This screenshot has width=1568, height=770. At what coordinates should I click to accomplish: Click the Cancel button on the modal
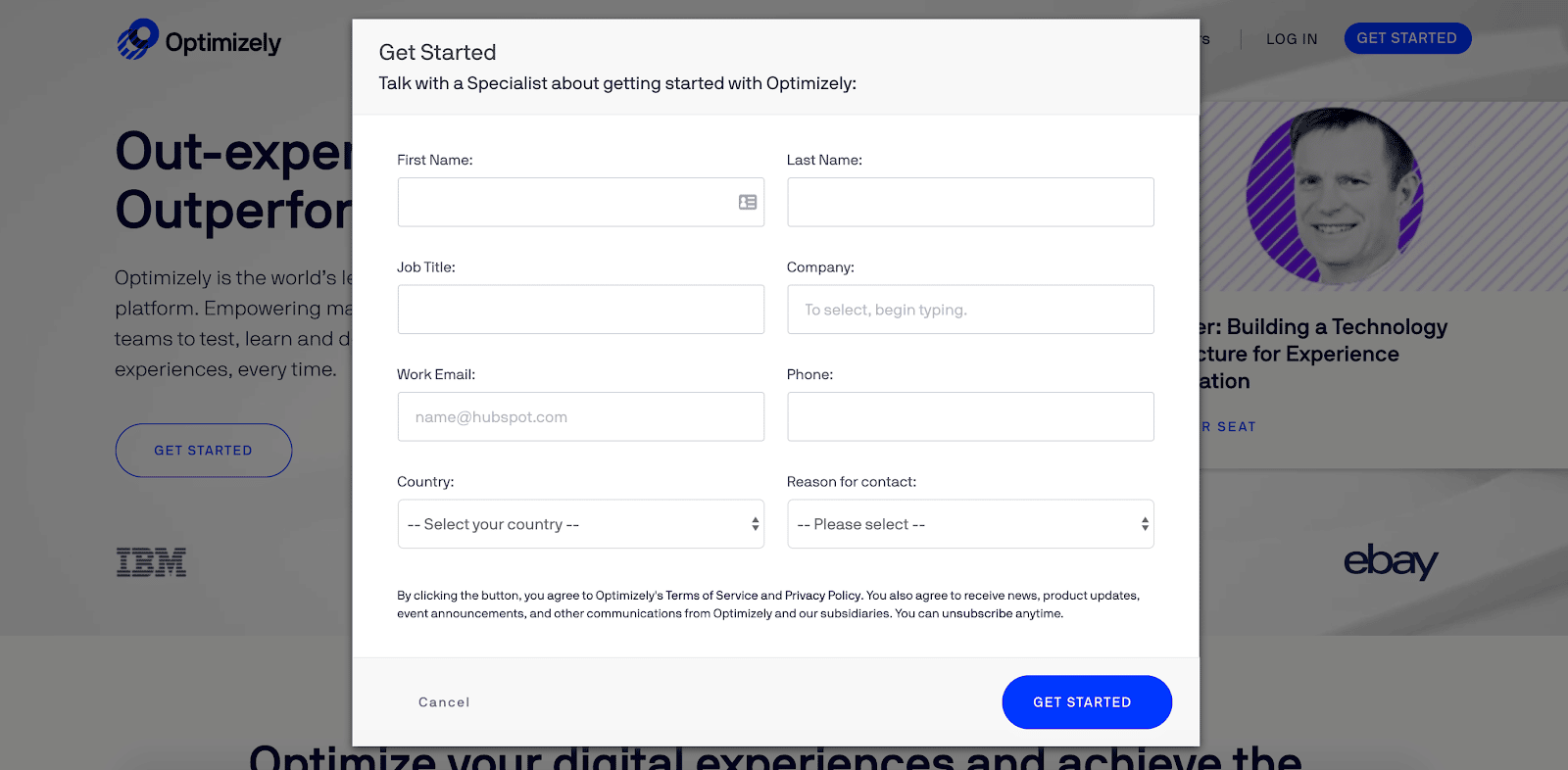click(x=443, y=701)
